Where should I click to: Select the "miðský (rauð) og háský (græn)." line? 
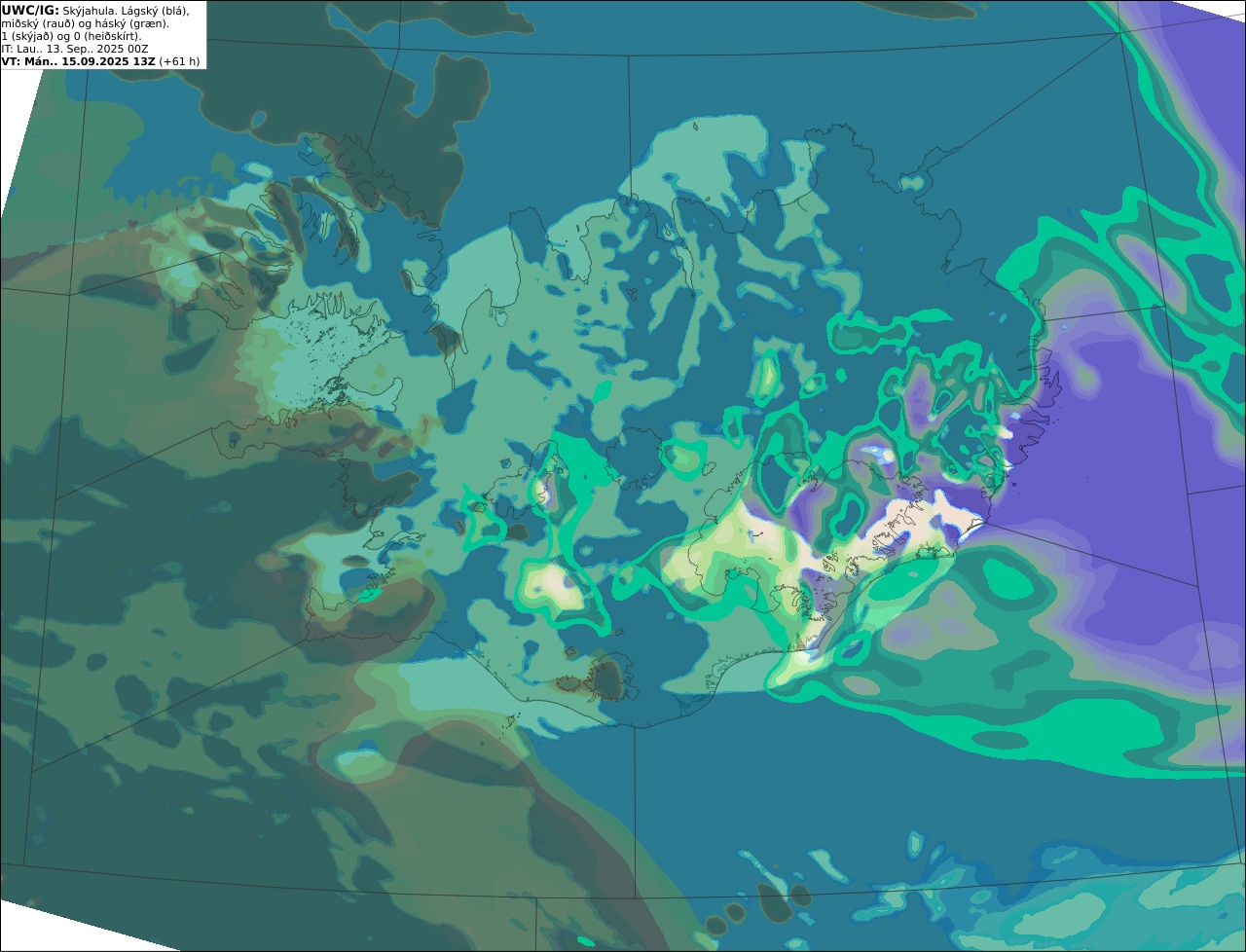pos(85,22)
